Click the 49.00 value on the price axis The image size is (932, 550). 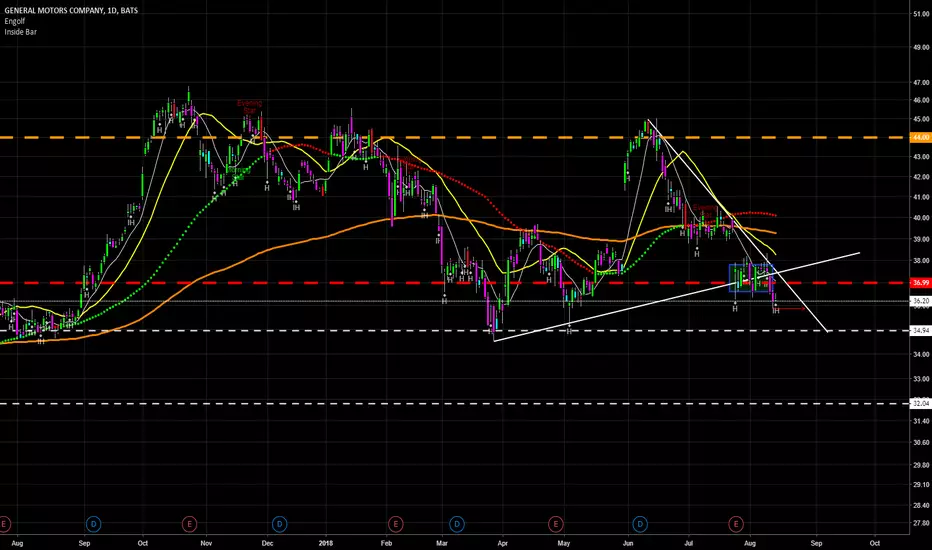[x=921, y=47]
